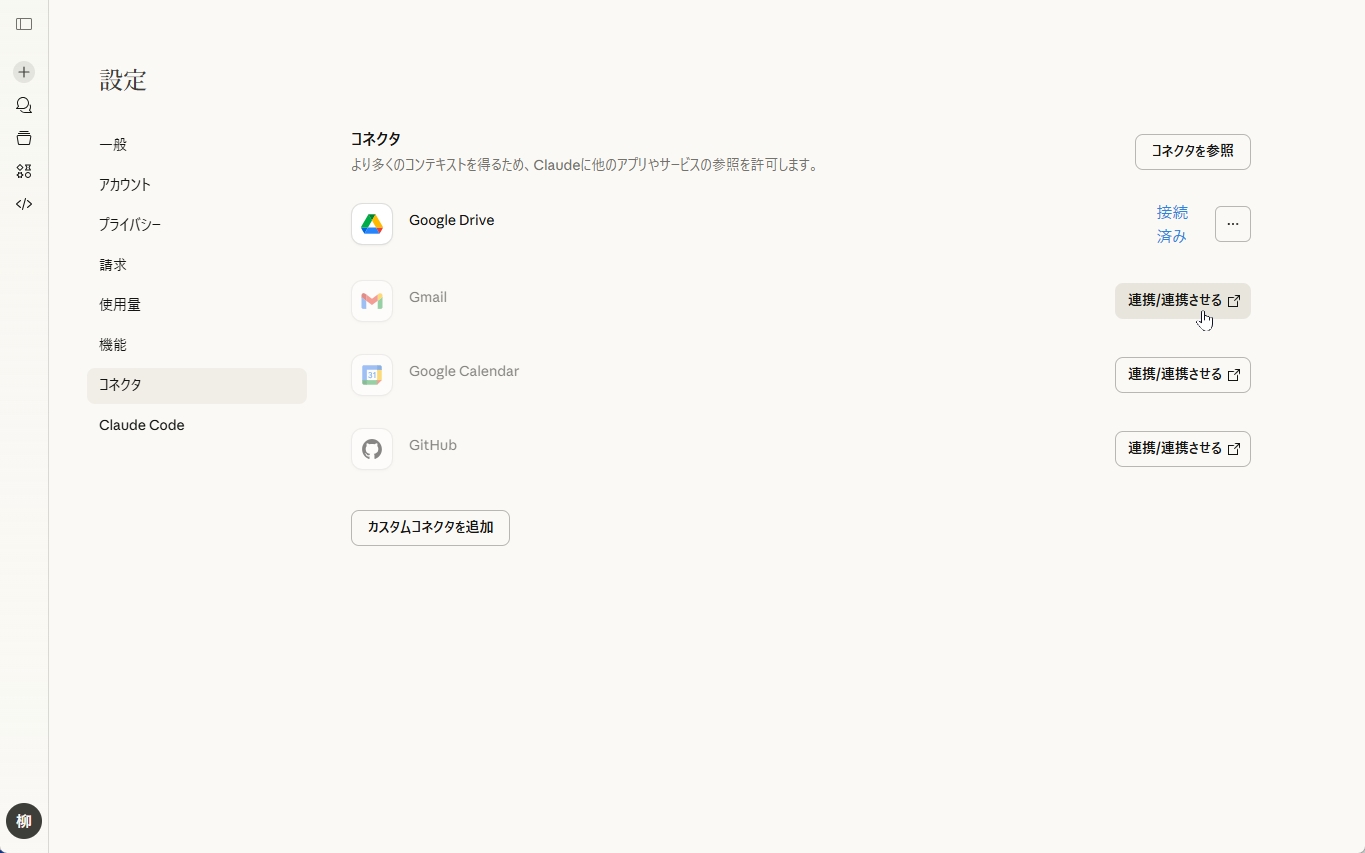Click the Google Drive logo icon
Screen dimensions: 1365x853
coord(371,224)
